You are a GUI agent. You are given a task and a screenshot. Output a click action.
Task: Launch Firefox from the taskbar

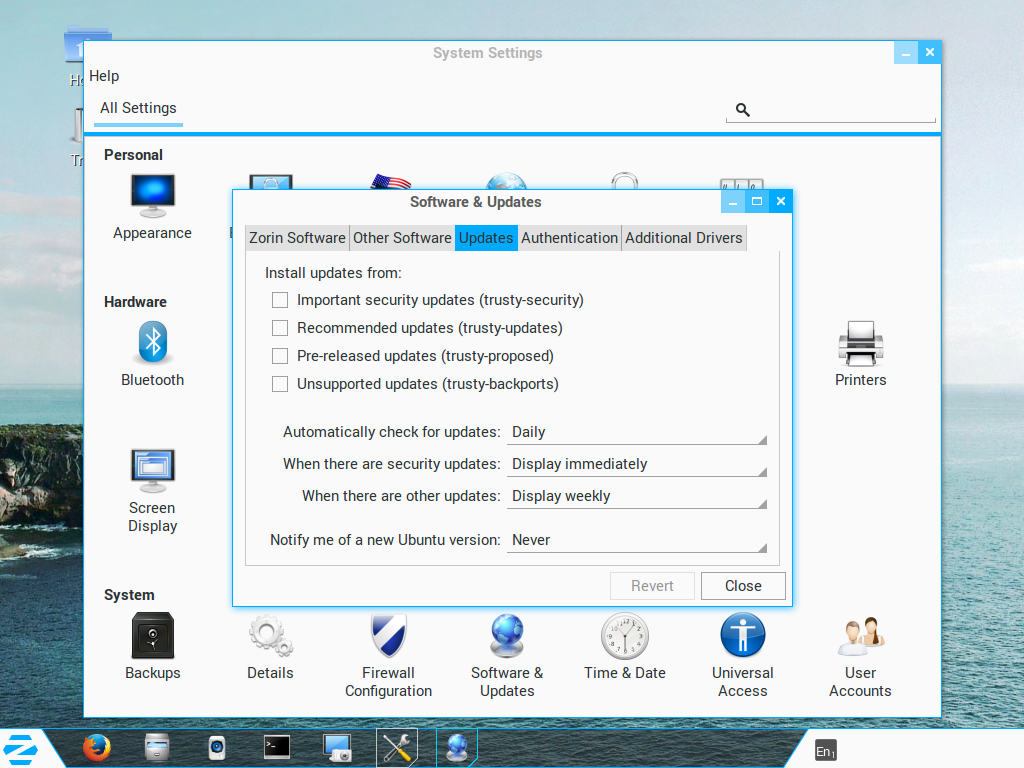97,747
